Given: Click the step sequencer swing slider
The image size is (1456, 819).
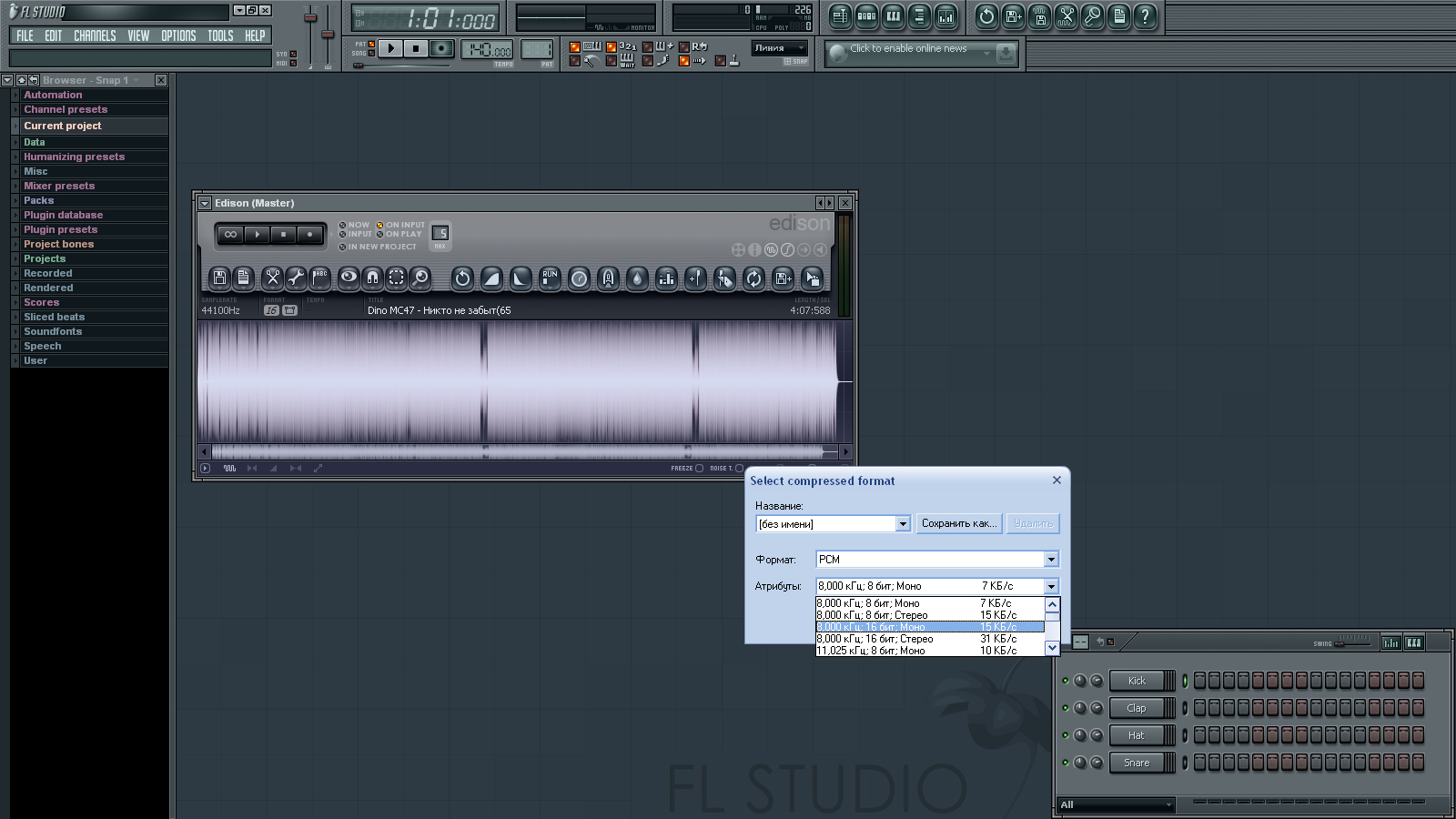Looking at the screenshot, I should pyautogui.click(x=1352, y=642).
